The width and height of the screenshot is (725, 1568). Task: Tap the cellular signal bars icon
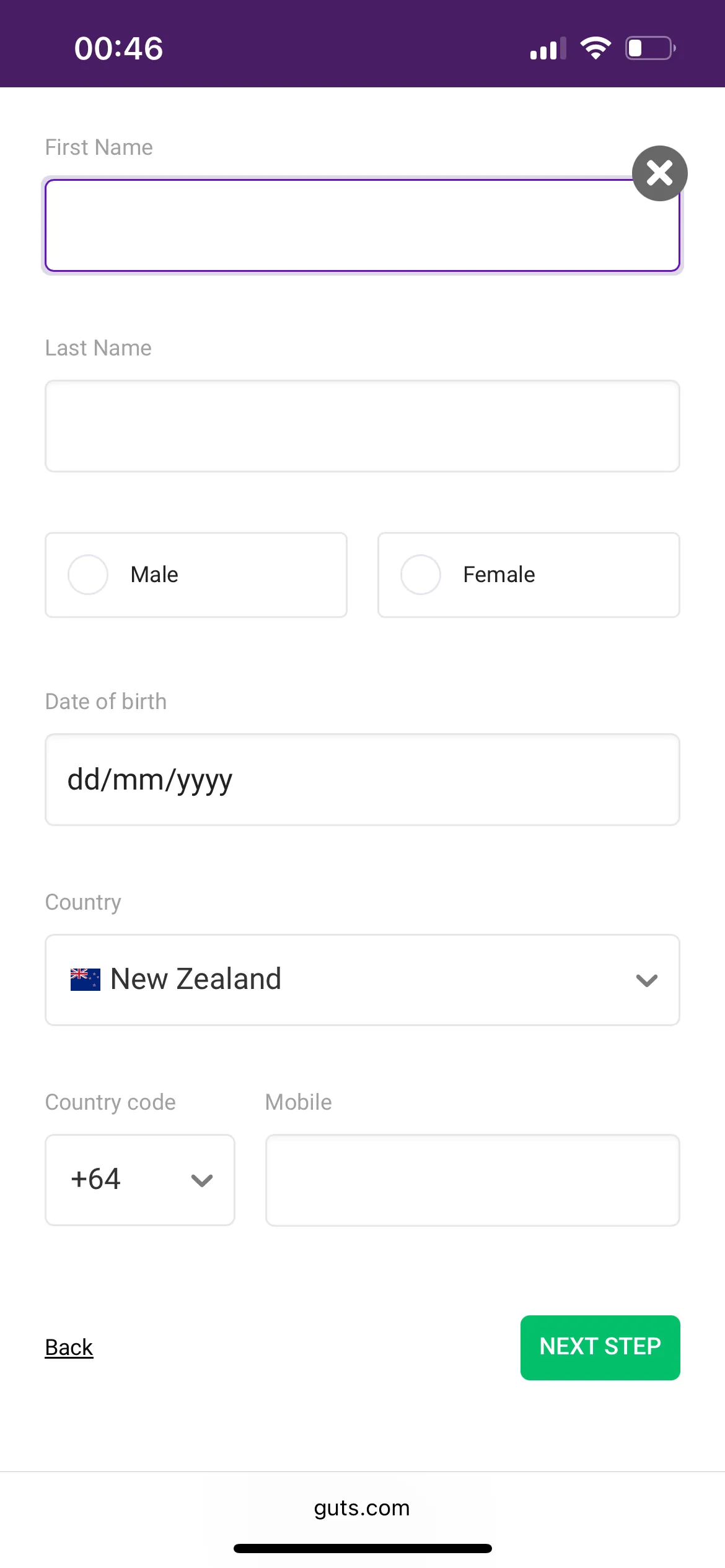(x=548, y=49)
